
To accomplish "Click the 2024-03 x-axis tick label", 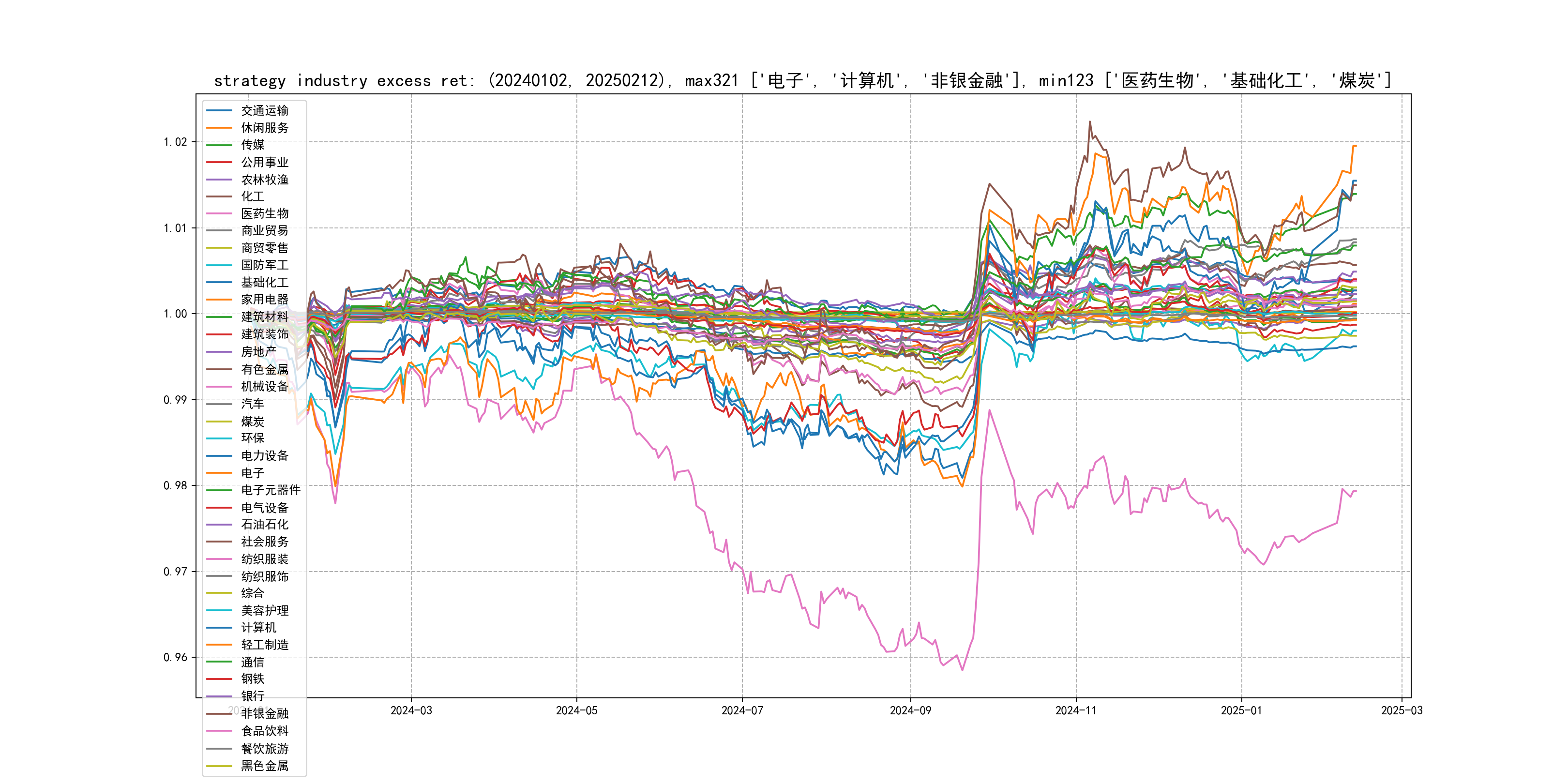I will pyautogui.click(x=411, y=710).
